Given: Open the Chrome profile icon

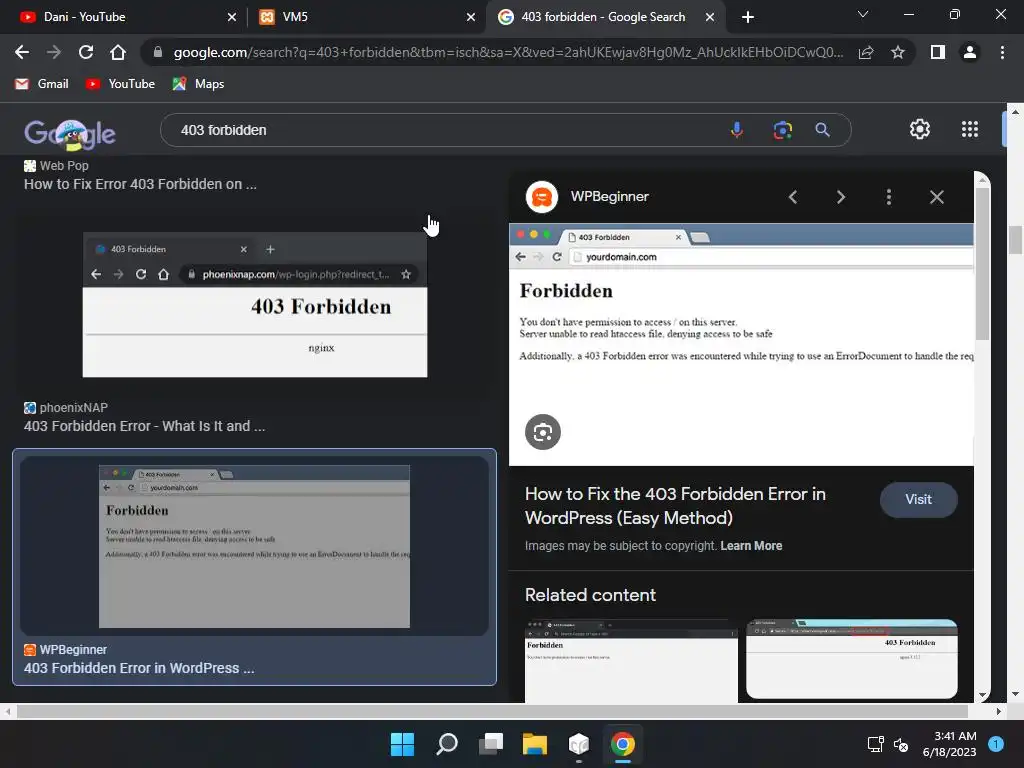Looking at the screenshot, I should coord(970,52).
